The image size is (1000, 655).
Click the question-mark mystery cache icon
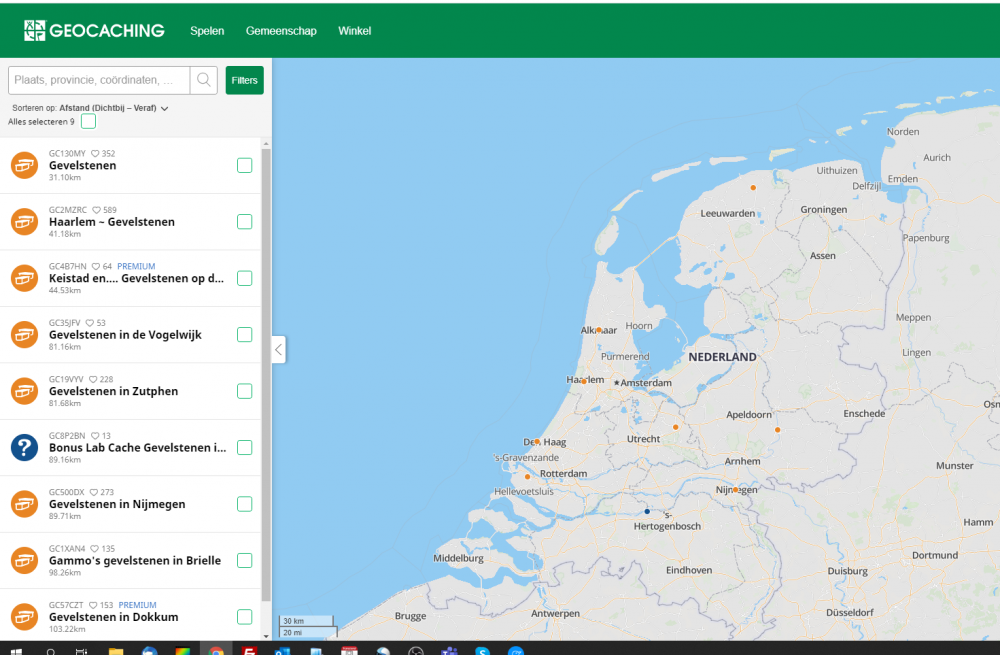point(24,448)
